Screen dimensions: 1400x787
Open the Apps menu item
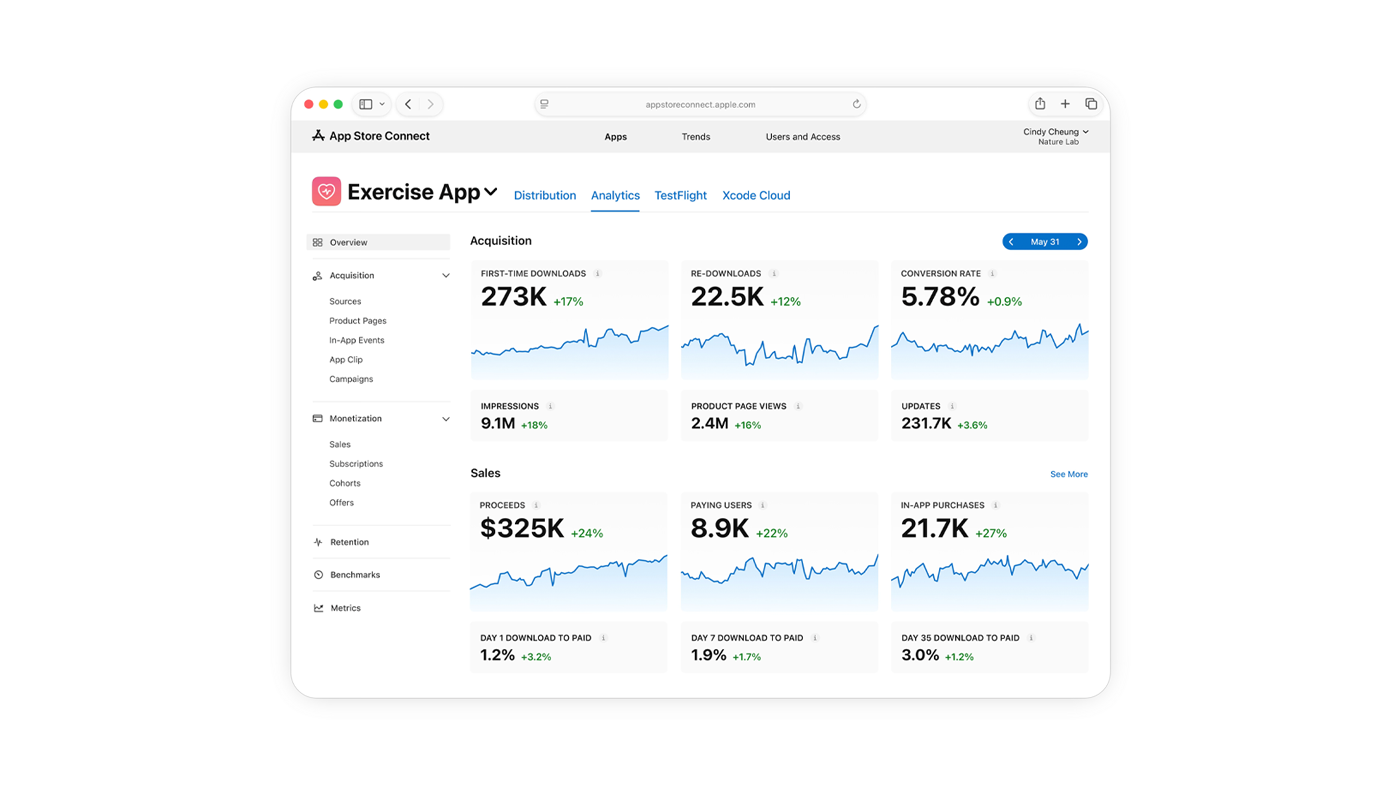[x=616, y=137]
